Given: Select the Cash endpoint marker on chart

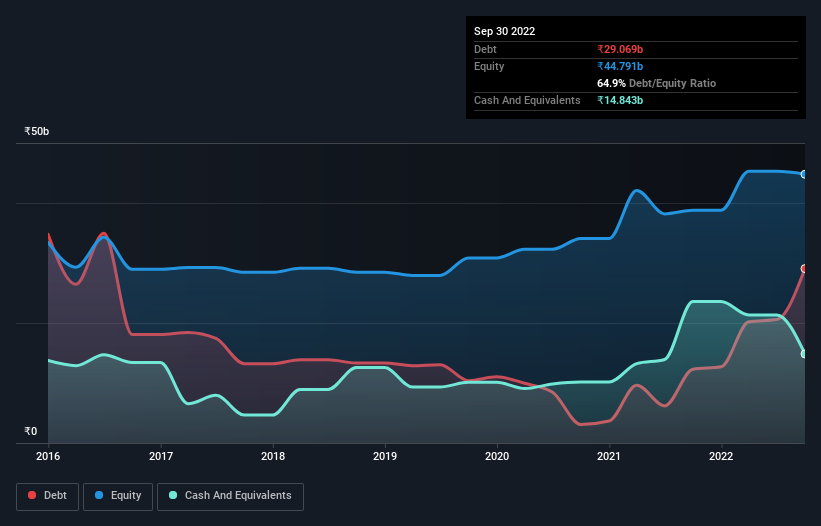Looking at the screenshot, I should (804, 354).
